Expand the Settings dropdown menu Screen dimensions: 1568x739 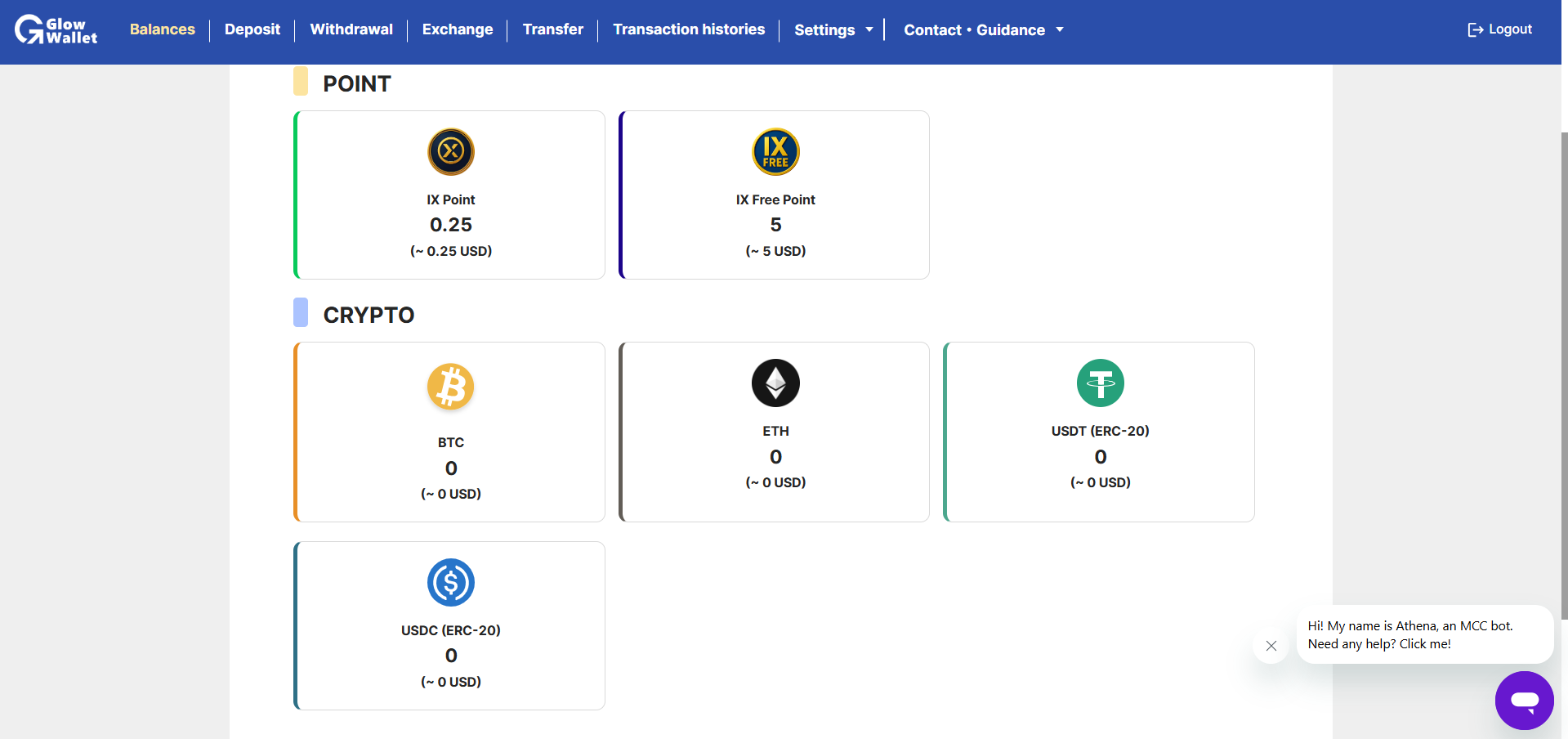[x=833, y=30]
